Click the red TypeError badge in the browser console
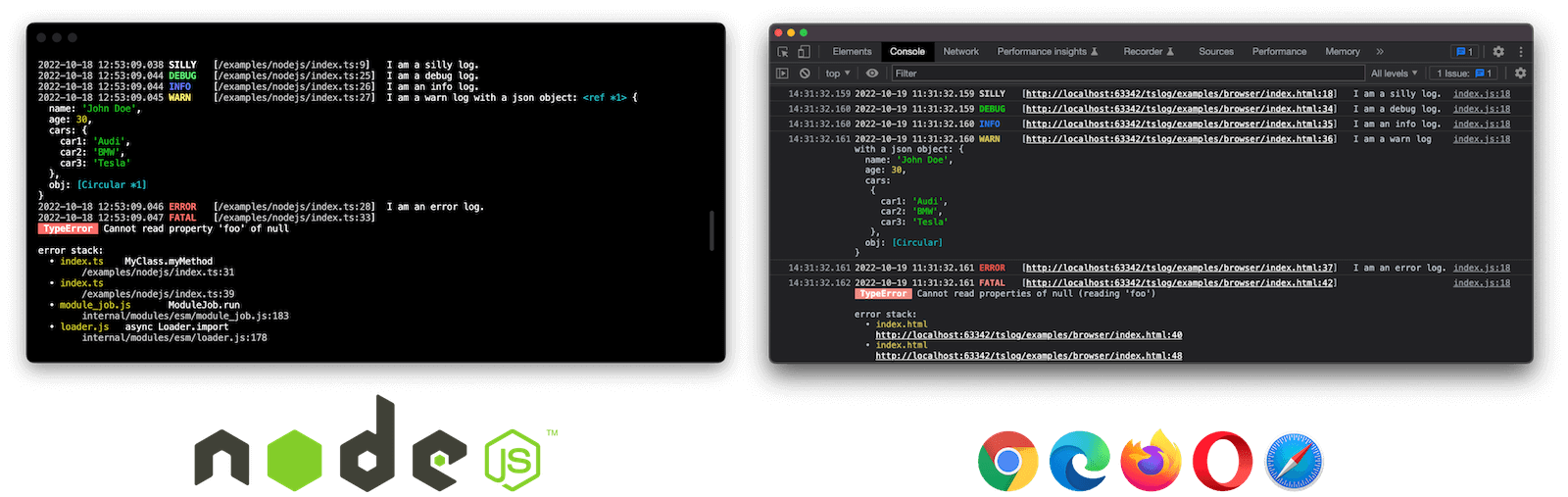The image size is (1568, 497). [x=883, y=294]
